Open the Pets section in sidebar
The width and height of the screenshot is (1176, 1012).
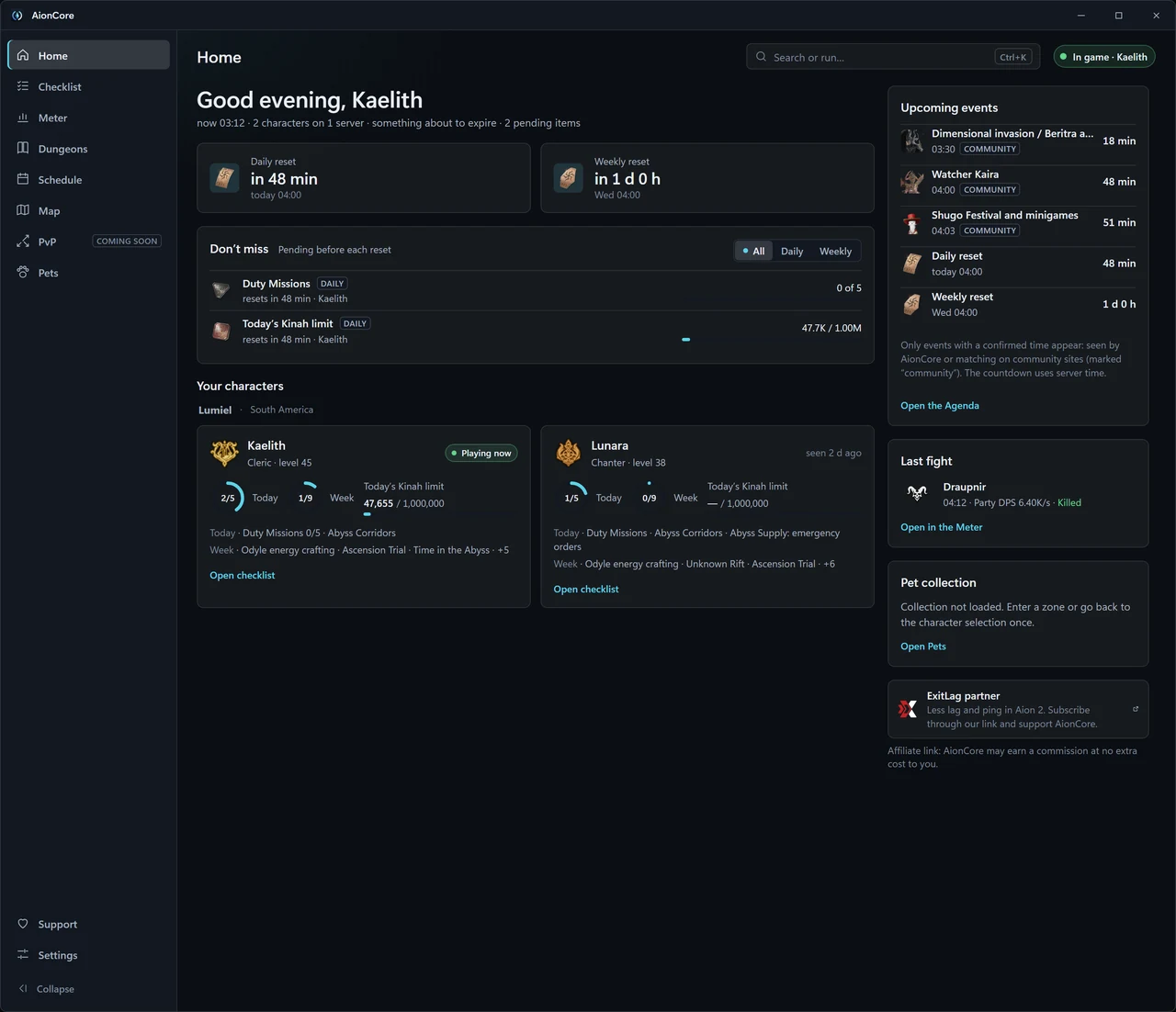88,273
